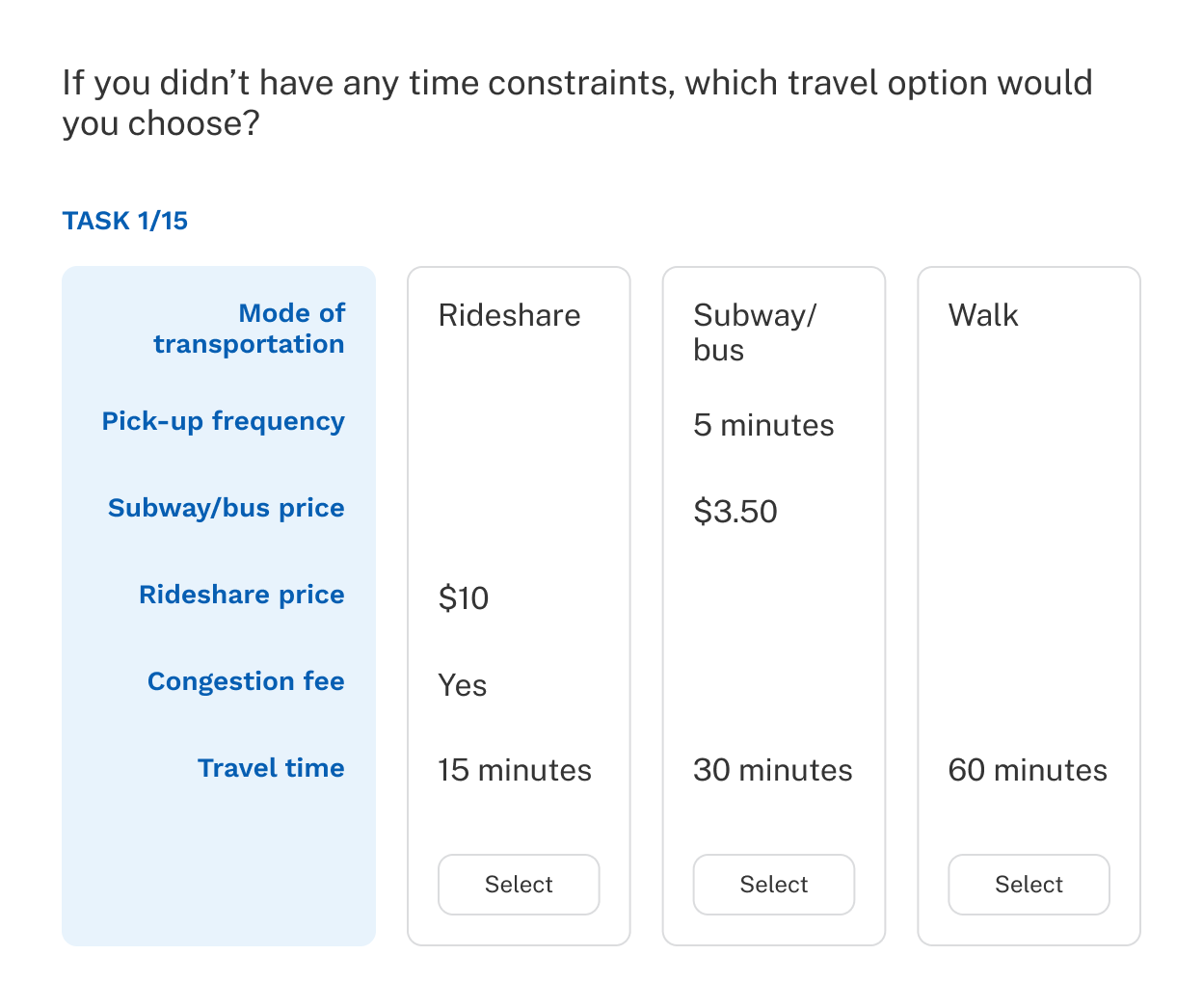Select the Rideshare option
Viewport: 1203px width, 1008px height.
click(519, 885)
